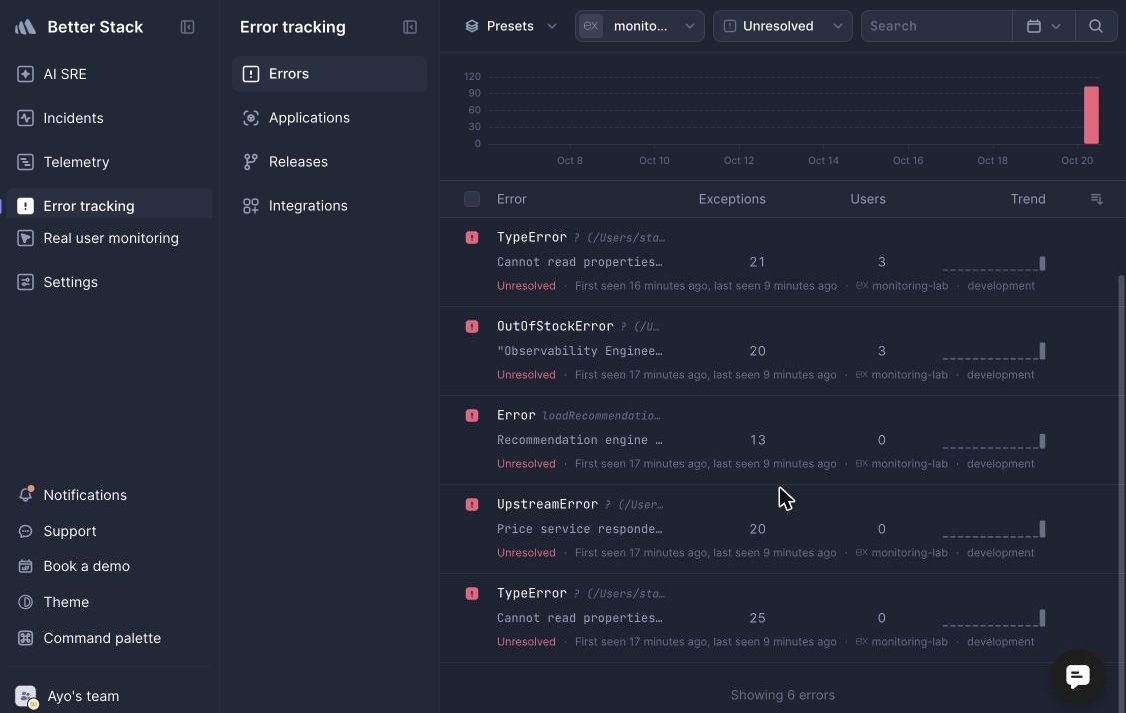The image size is (1126, 713).
Task: Open Notifications
Action: 85,495
